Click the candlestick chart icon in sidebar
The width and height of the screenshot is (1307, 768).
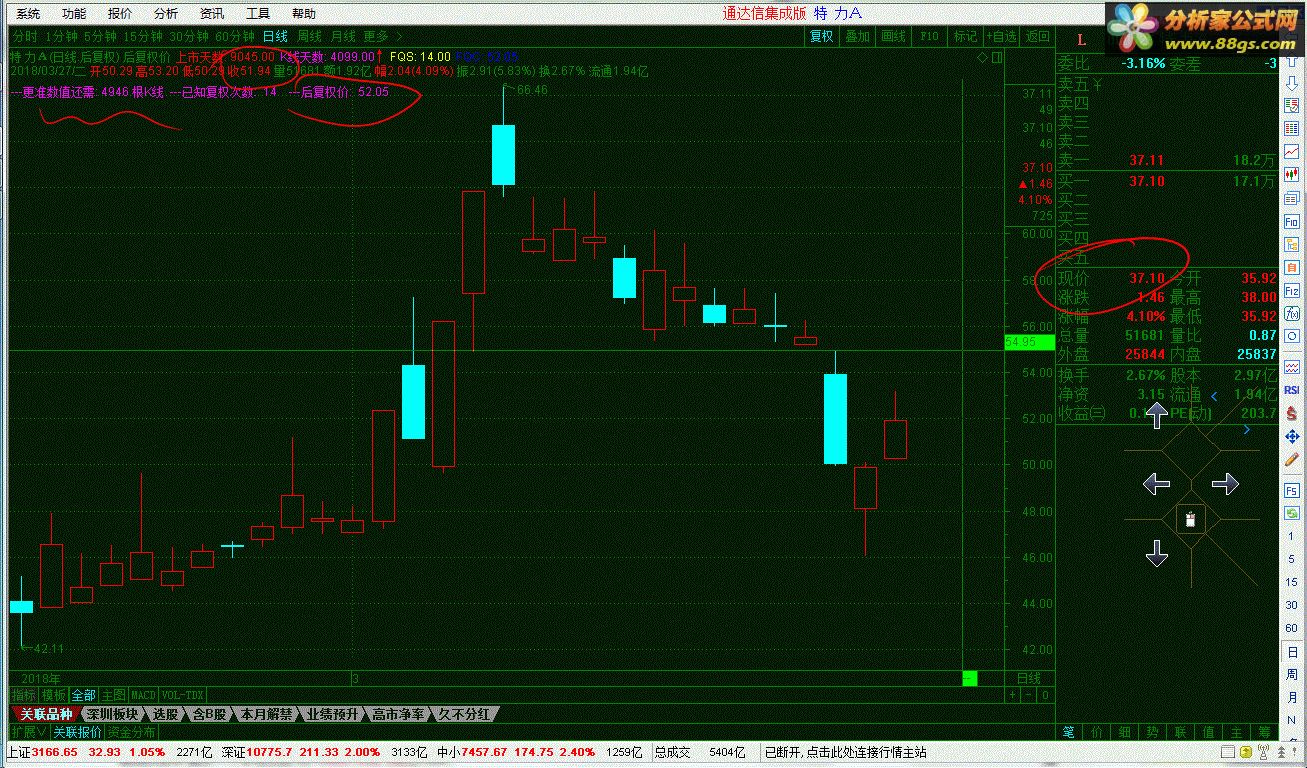click(x=1292, y=175)
